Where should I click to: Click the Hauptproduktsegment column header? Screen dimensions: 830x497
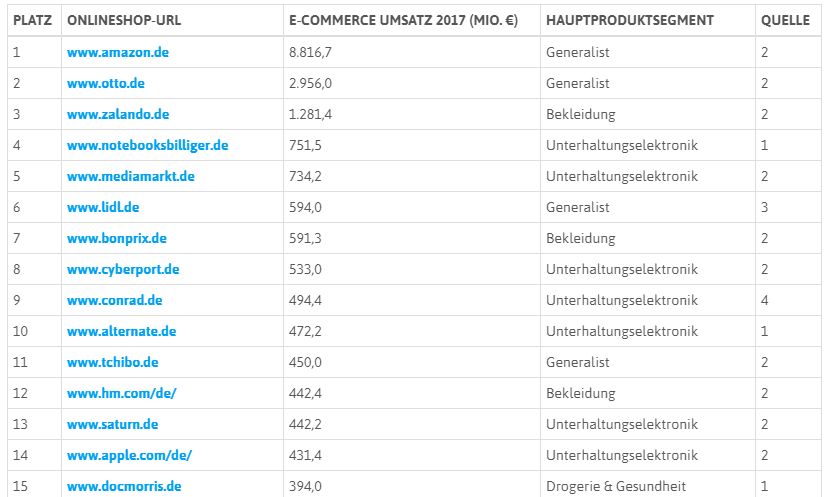coord(630,20)
